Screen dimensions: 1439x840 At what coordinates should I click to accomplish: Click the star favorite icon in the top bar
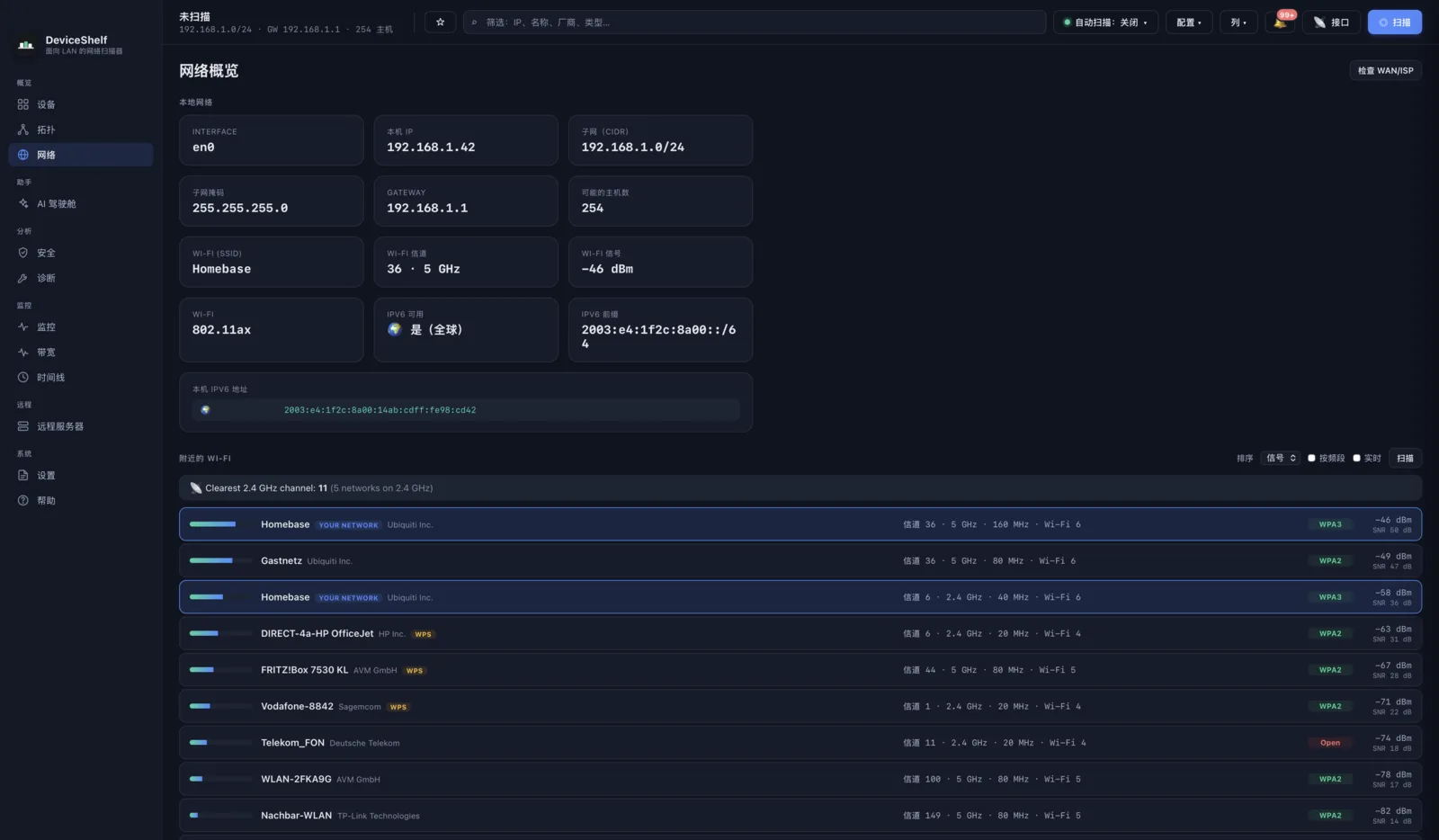[440, 22]
